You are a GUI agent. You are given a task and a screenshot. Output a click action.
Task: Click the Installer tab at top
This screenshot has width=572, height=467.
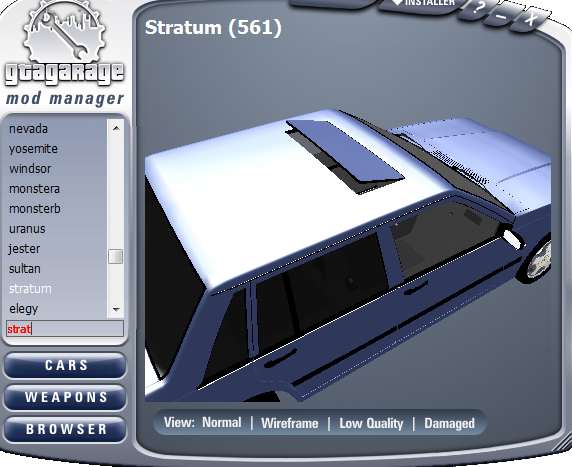(423, 4)
